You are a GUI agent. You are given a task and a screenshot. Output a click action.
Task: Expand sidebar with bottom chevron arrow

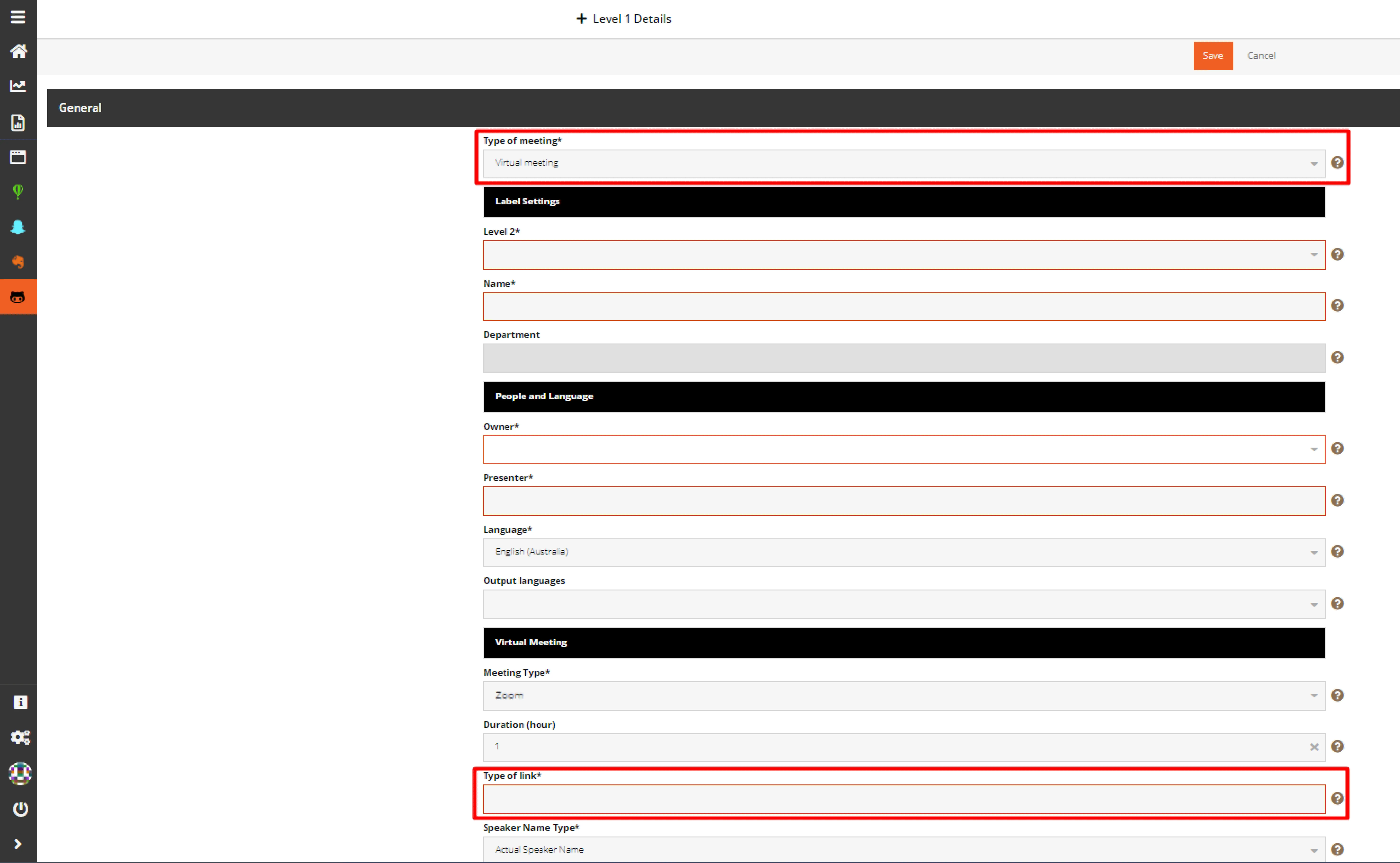click(x=18, y=844)
